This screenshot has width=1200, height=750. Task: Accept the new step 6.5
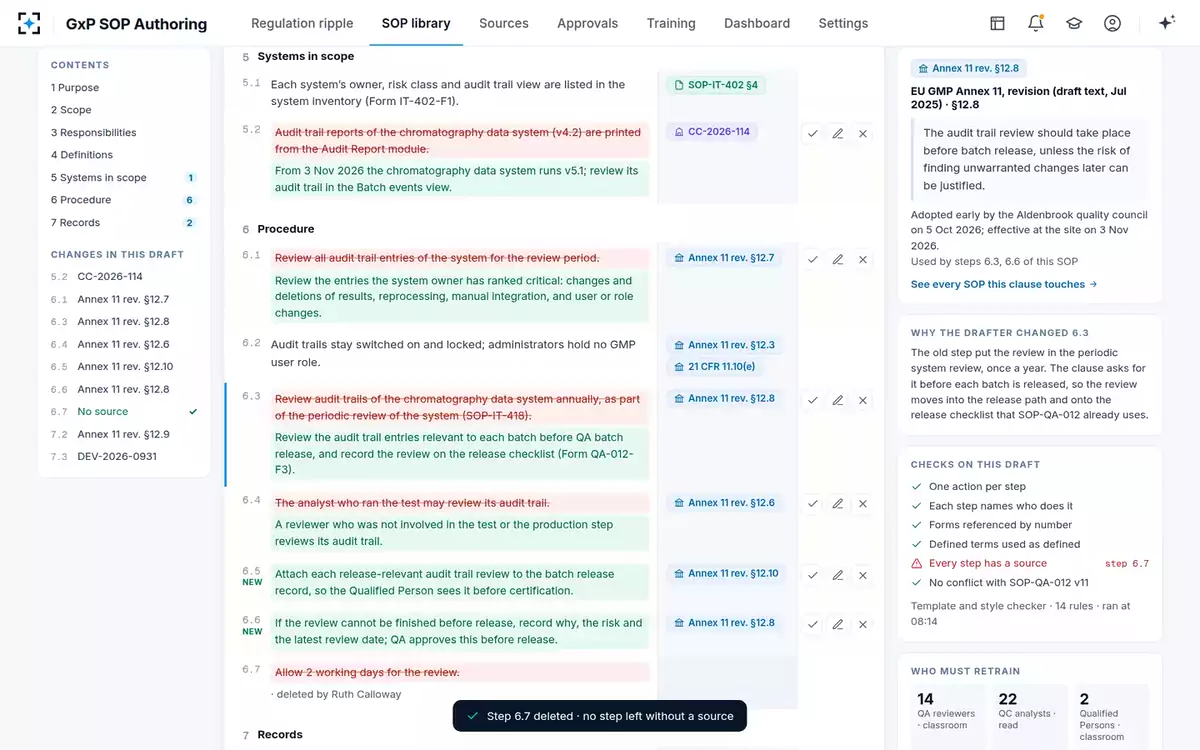click(x=813, y=575)
